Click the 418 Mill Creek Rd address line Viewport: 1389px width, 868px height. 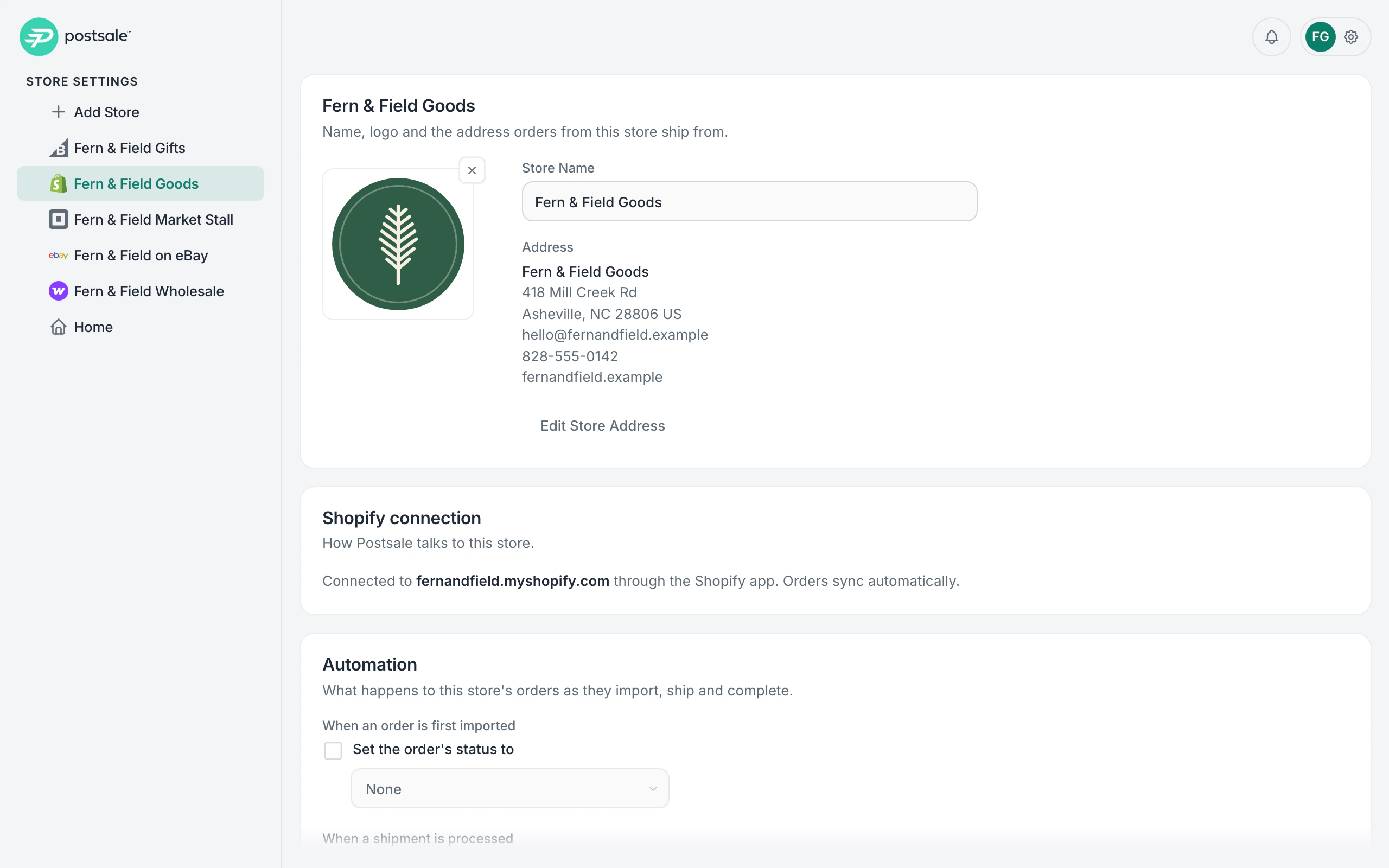[x=579, y=293]
